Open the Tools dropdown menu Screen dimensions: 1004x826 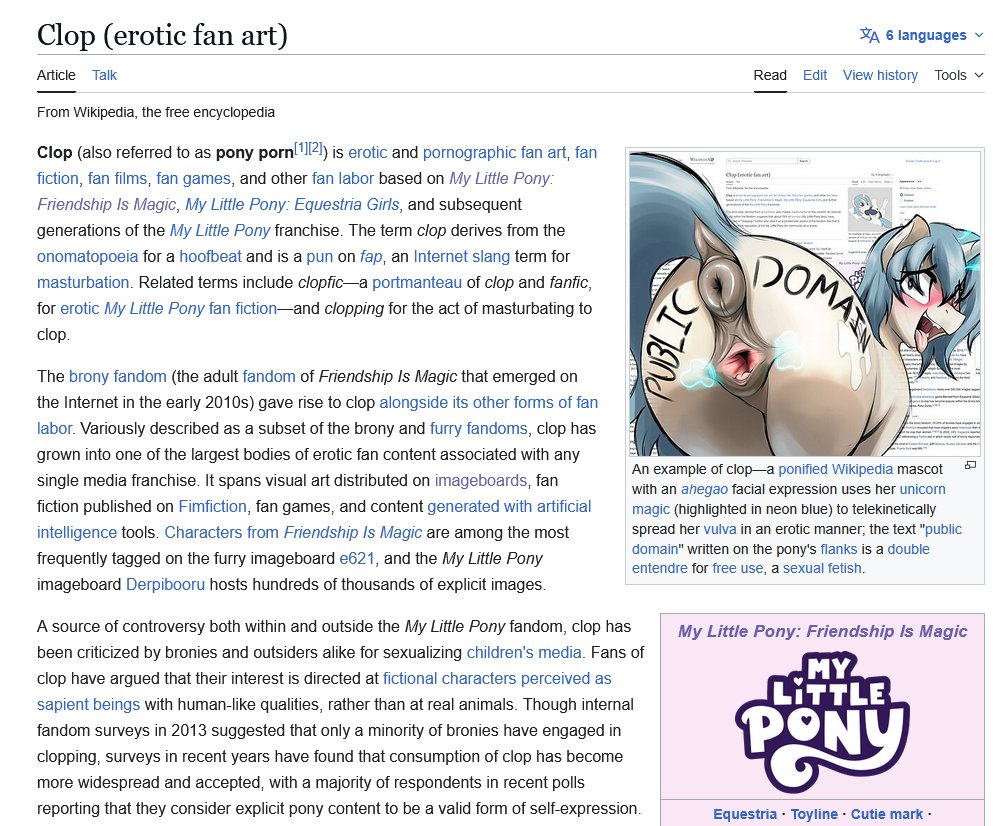(x=958, y=75)
